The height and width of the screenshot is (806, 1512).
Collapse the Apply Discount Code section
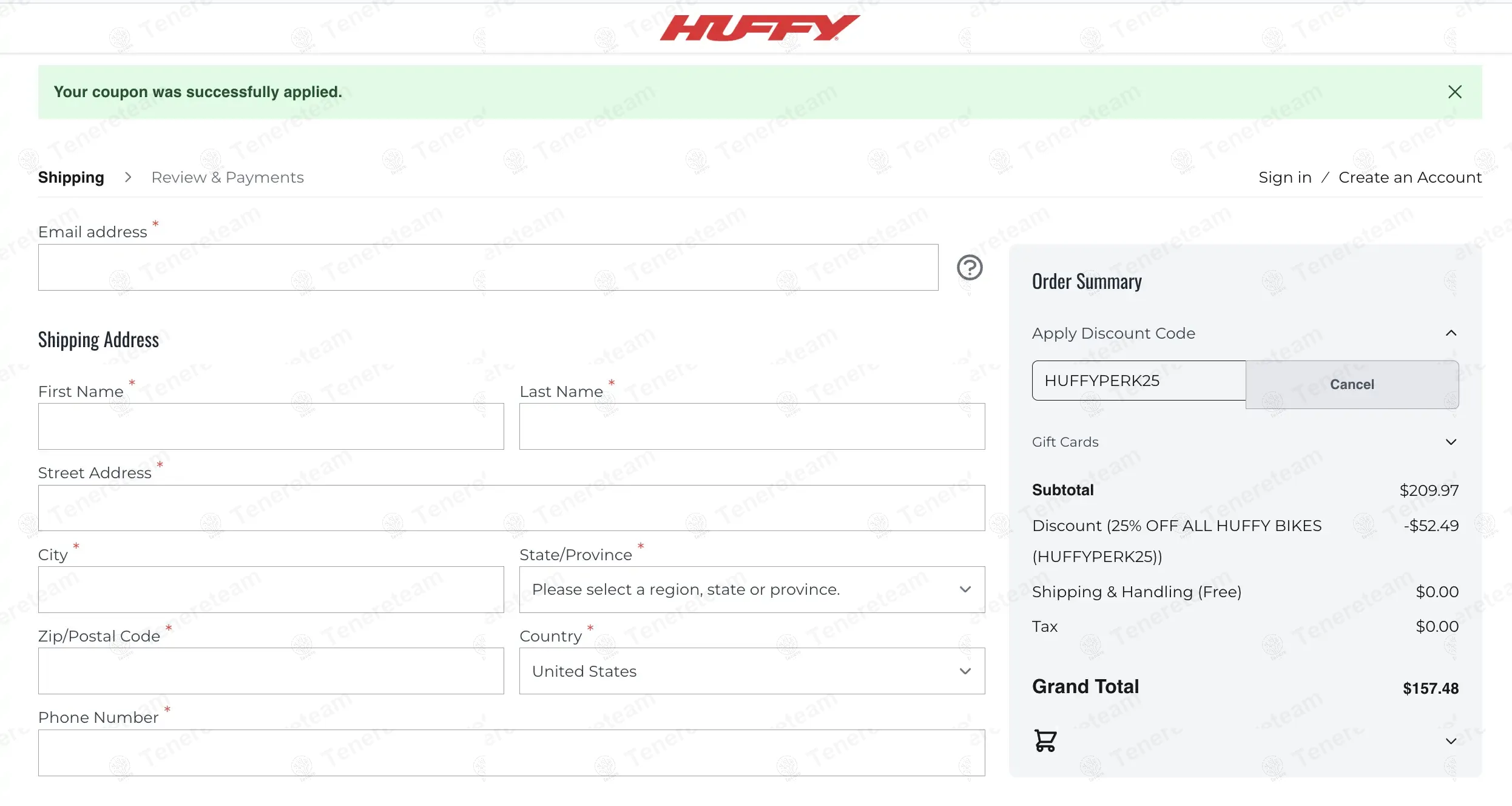click(x=1451, y=333)
